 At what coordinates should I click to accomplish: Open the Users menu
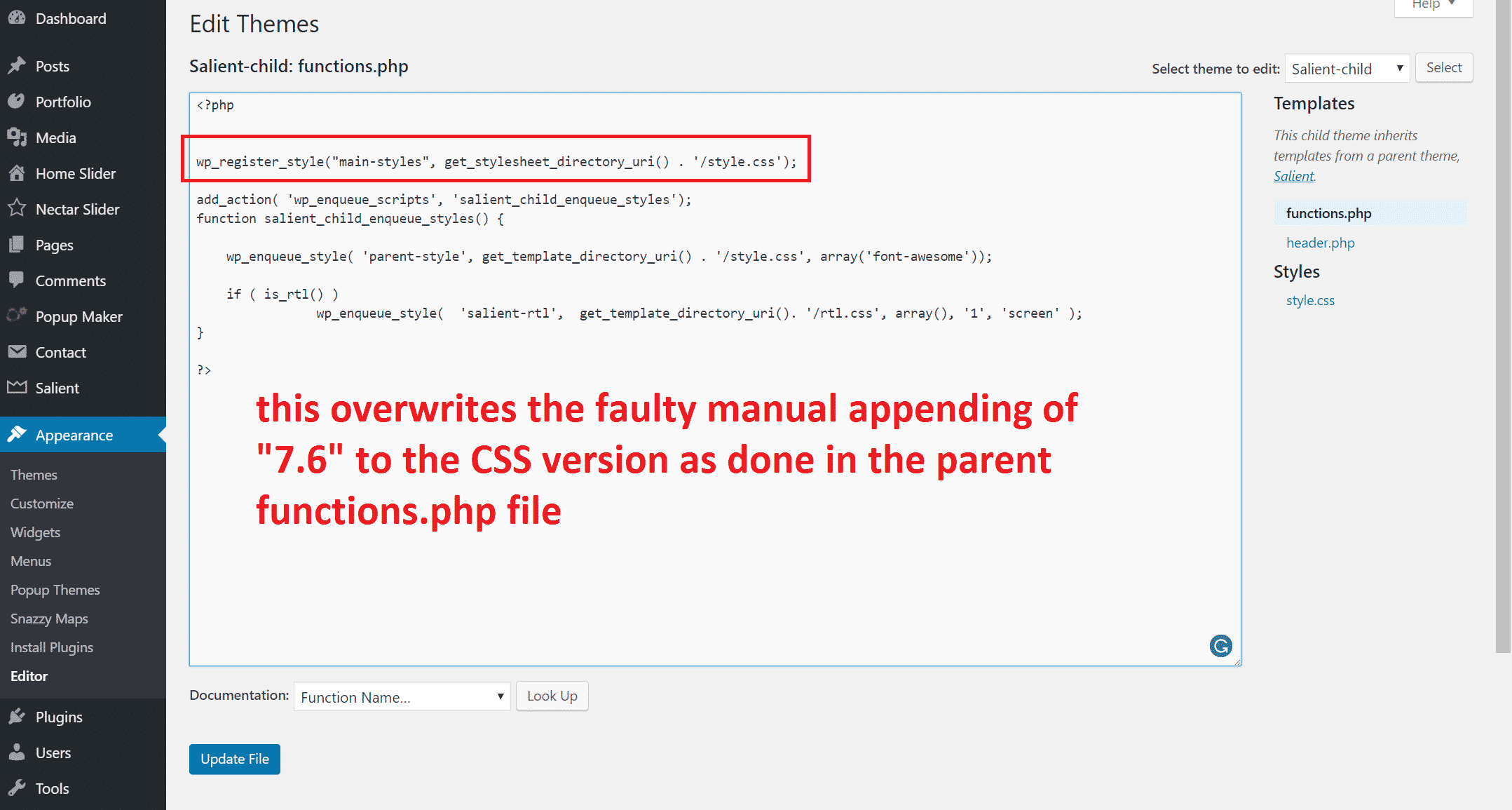tap(83, 752)
